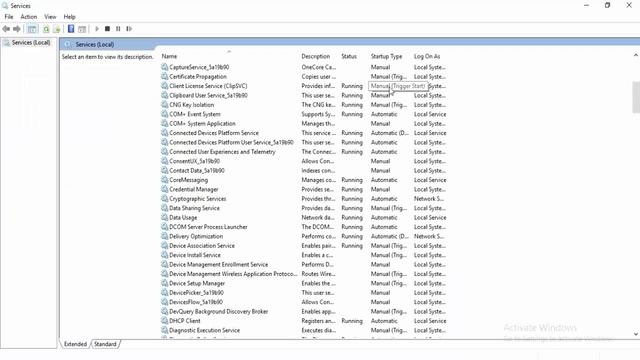Click the gear icon beside Credential Manager
Screen dimensions: 640x360
(164, 189)
